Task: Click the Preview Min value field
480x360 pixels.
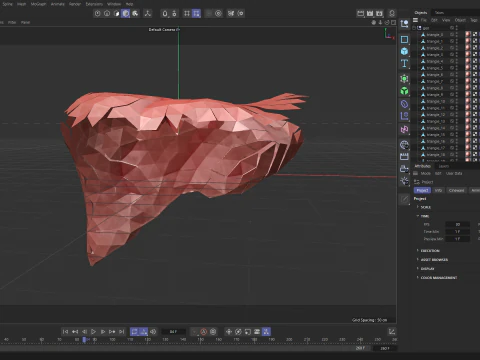Action: [x=458, y=239]
